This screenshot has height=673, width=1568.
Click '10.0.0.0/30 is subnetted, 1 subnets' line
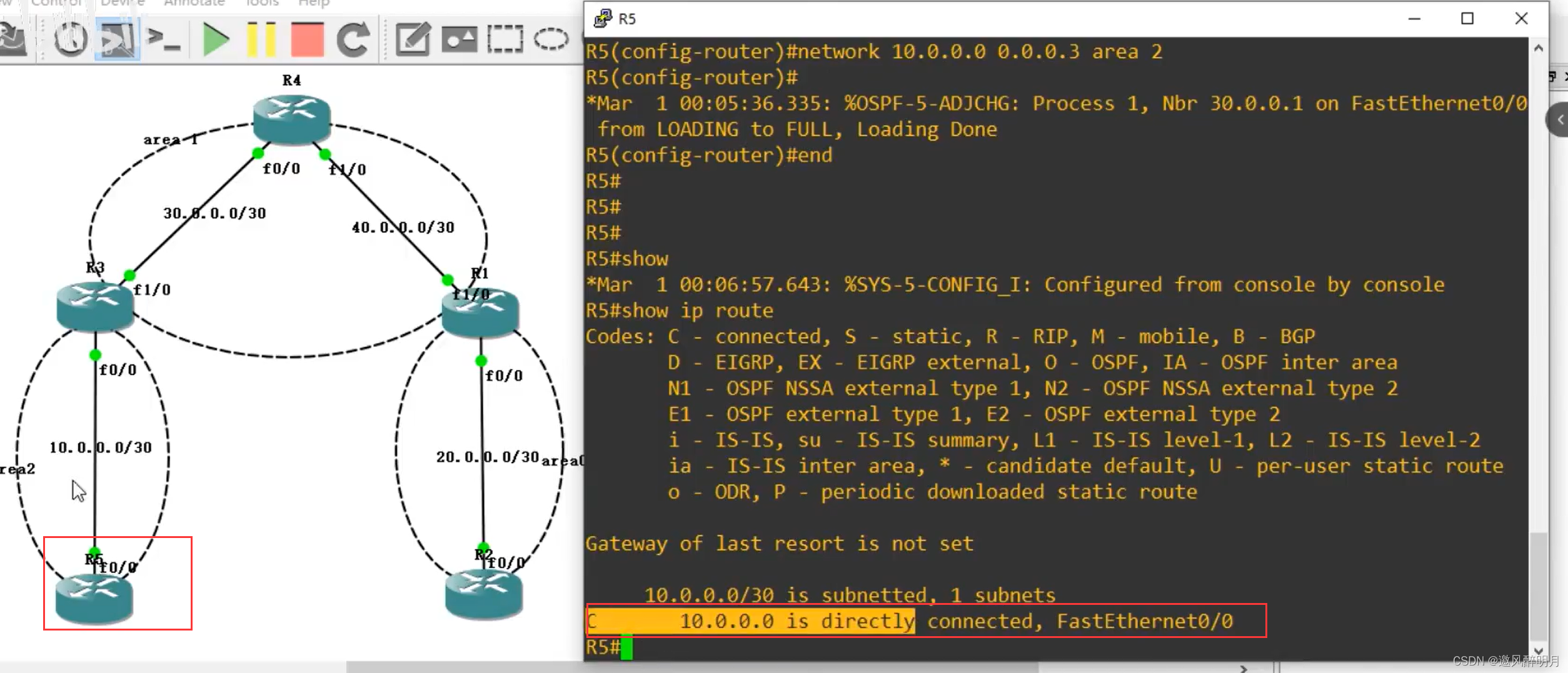[x=850, y=595]
